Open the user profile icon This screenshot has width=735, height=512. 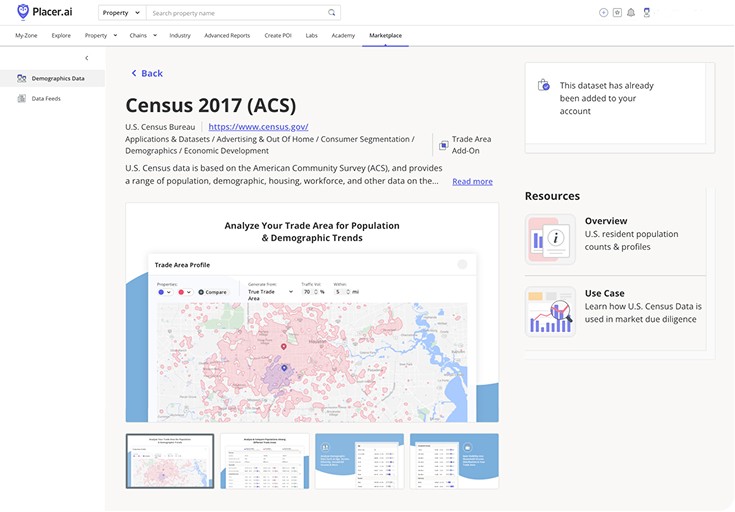(x=646, y=13)
